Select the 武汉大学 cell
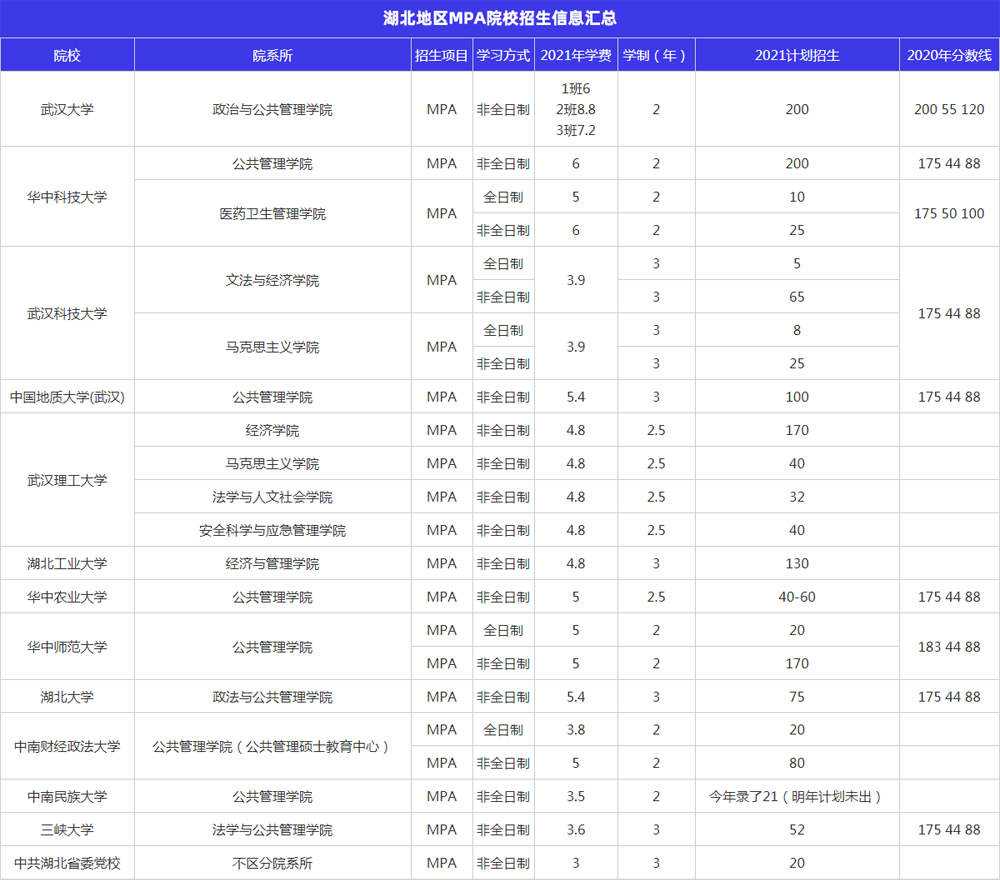This screenshot has width=1000, height=880. 67,109
